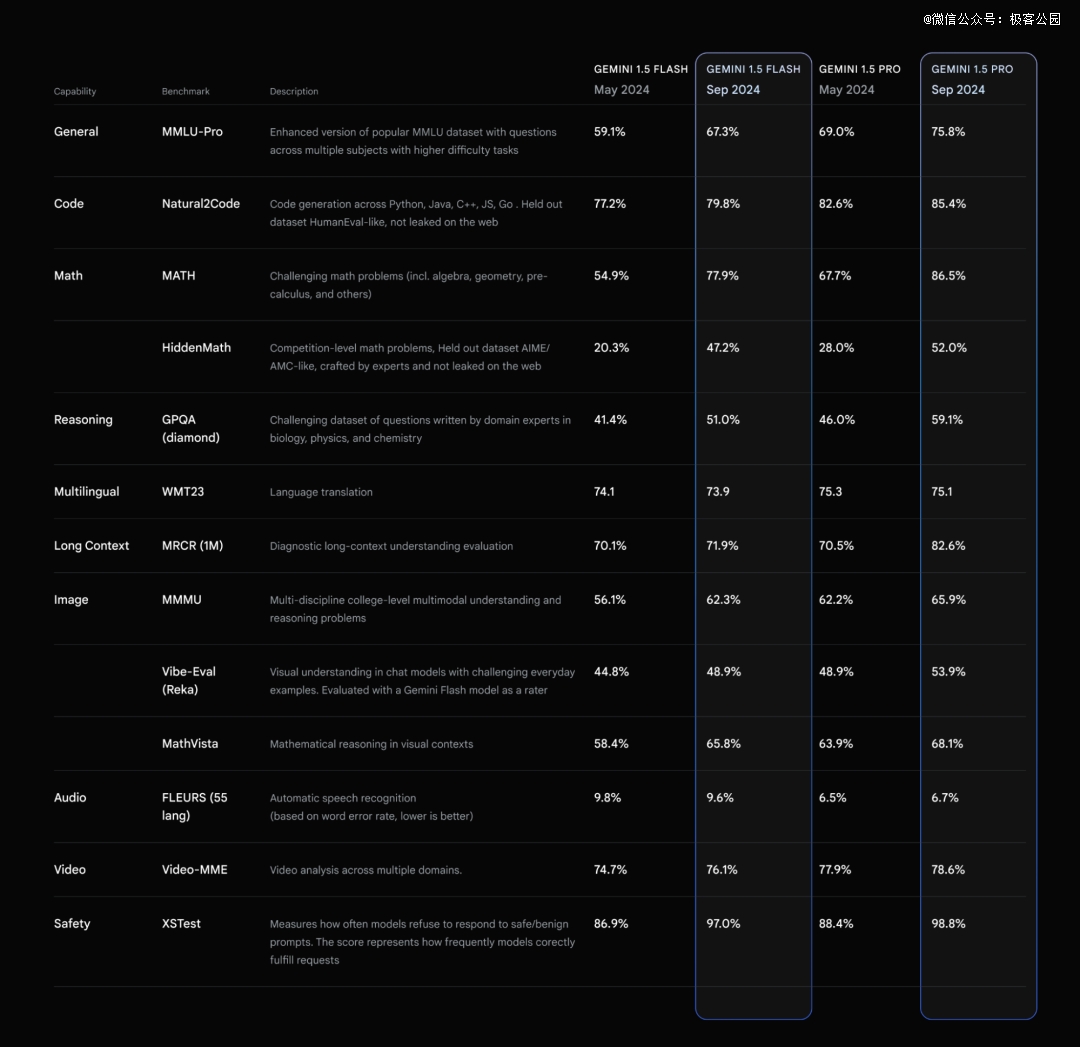
Task: Select the 70.1% MRCR score
Action: [610, 546]
